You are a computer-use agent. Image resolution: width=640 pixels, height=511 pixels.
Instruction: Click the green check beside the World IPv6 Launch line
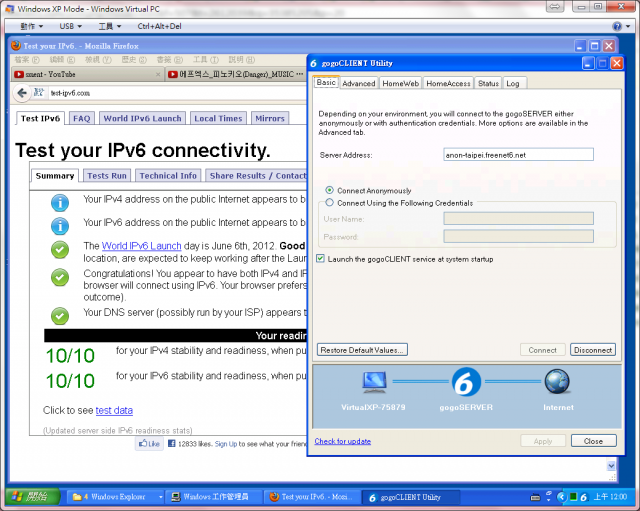tap(60, 250)
